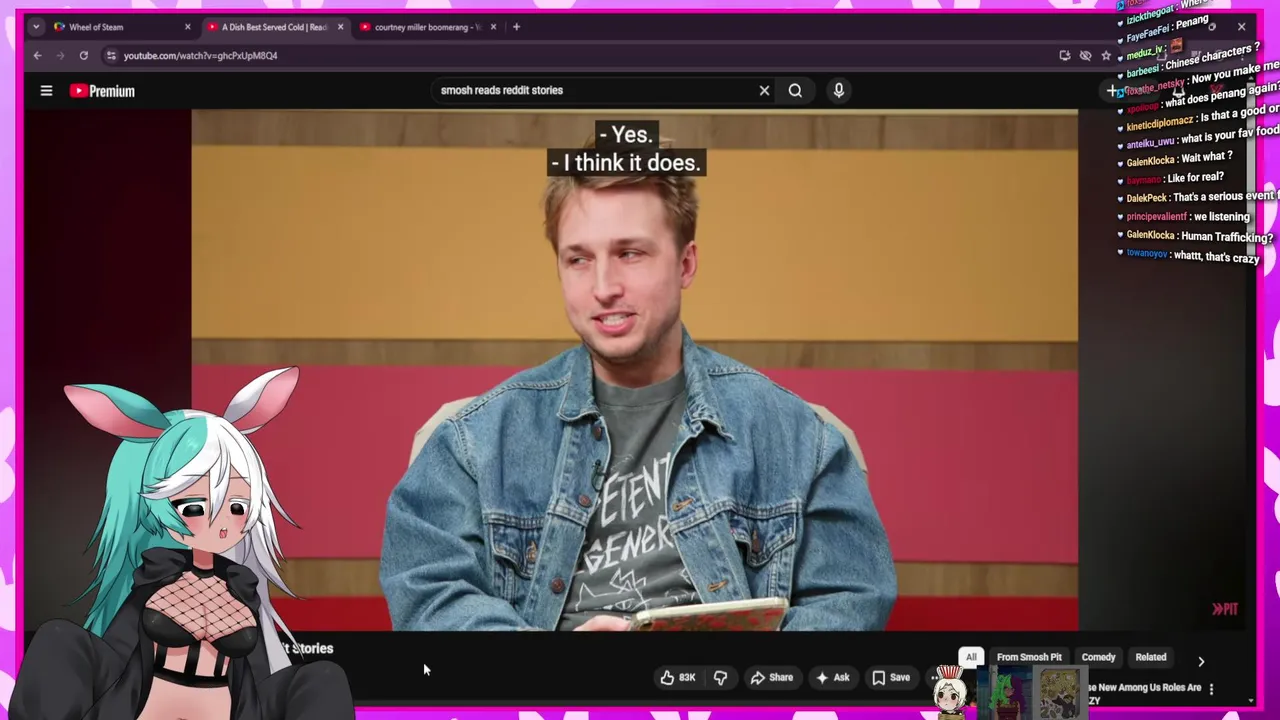
Task: Dislike the video
Action: (720, 678)
